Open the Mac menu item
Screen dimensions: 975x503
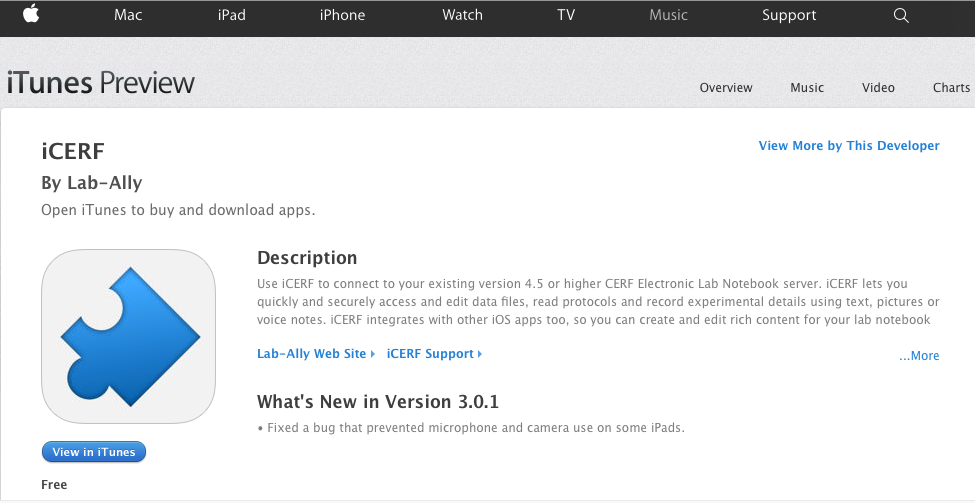coord(128,15)
